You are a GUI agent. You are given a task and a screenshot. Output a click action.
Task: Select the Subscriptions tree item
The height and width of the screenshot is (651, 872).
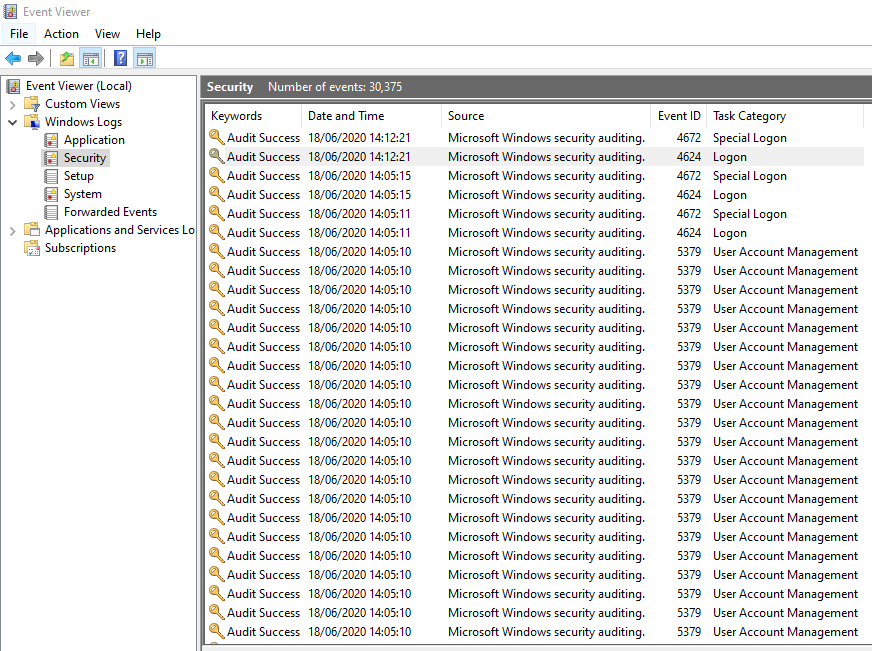(x=80, y=248)
